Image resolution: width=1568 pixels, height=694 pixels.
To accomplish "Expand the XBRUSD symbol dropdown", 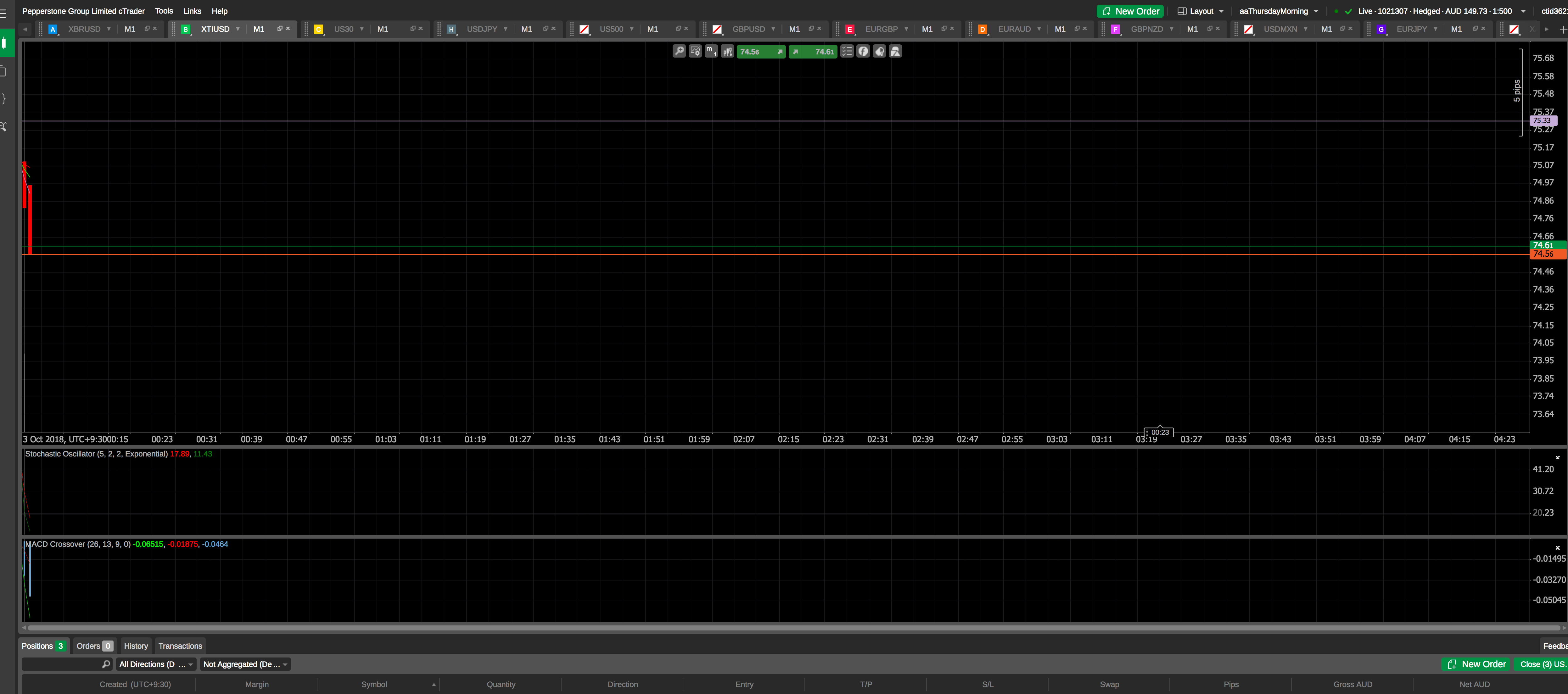I will [x=109, y=29].
